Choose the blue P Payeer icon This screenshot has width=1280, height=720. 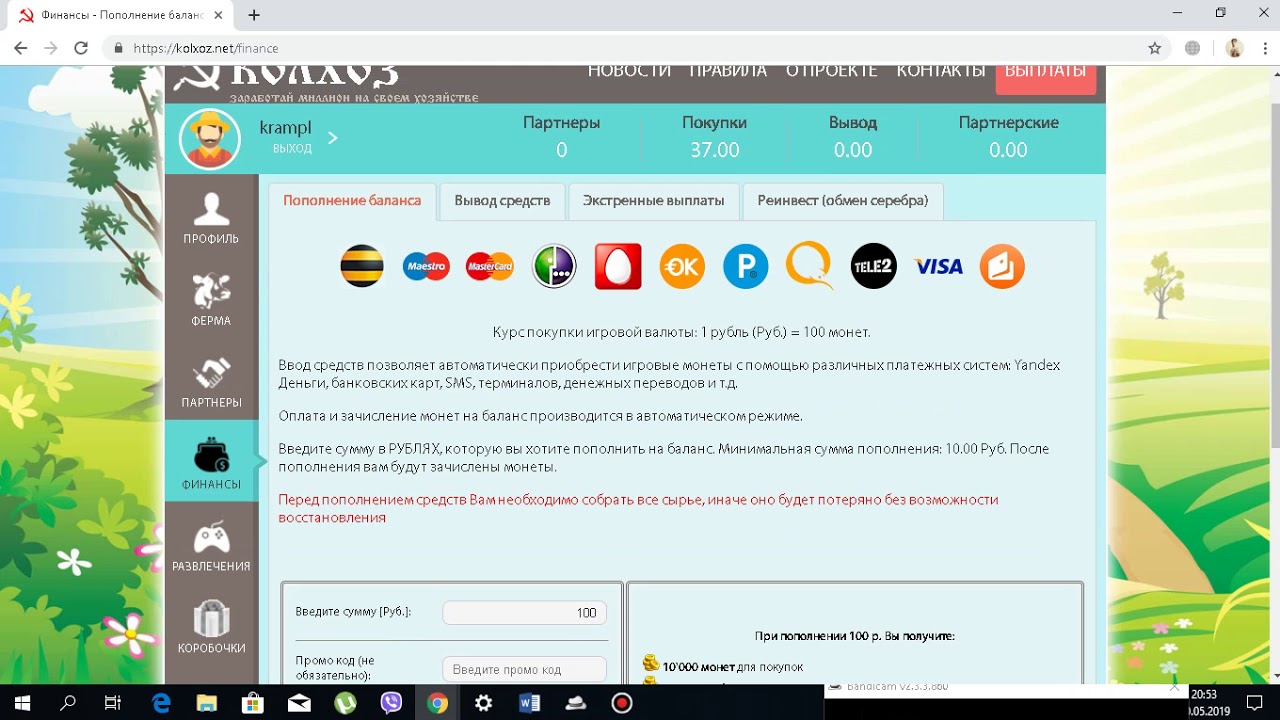746,266
